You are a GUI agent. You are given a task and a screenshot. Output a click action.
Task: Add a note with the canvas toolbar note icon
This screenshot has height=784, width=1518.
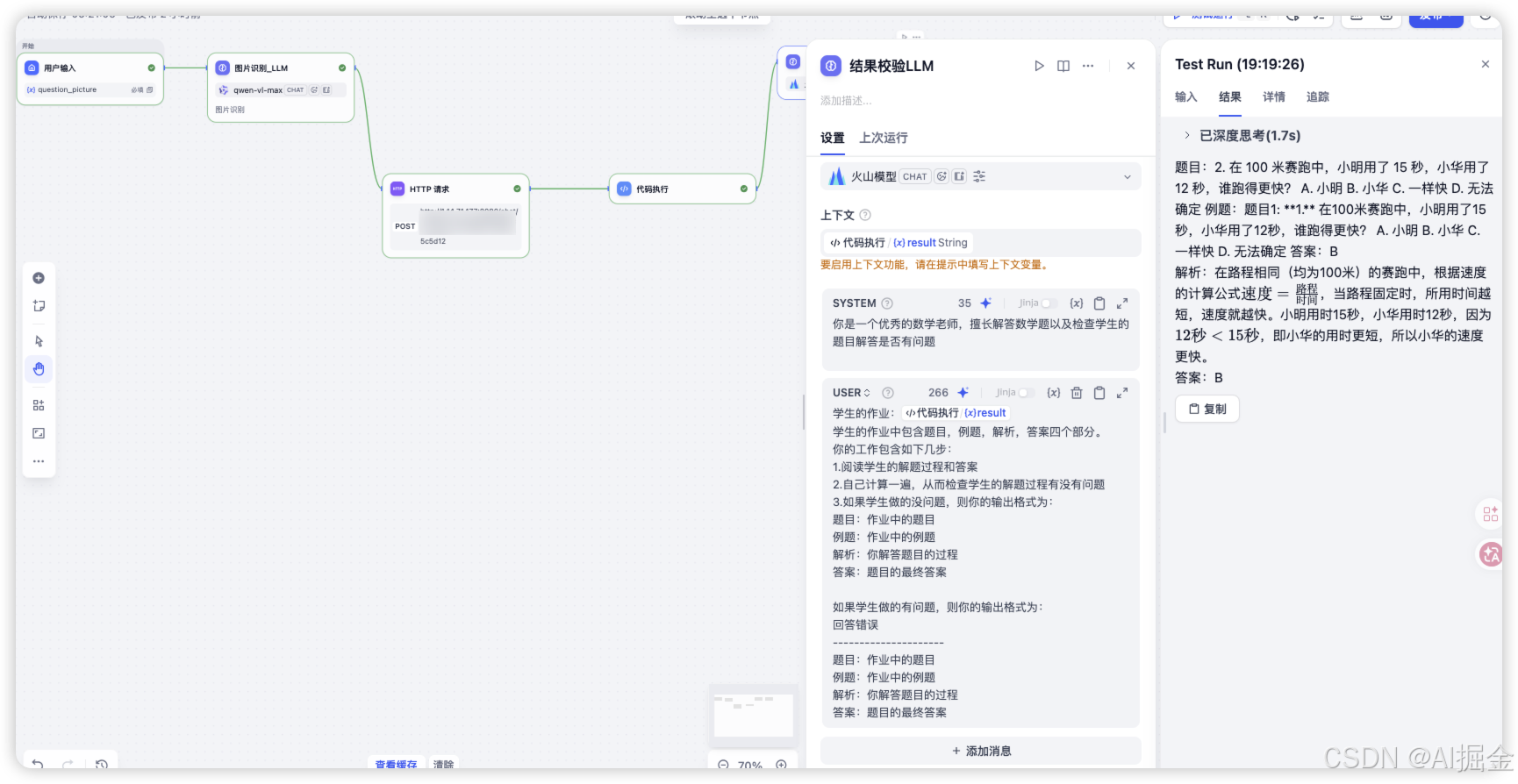pos(39,306)
